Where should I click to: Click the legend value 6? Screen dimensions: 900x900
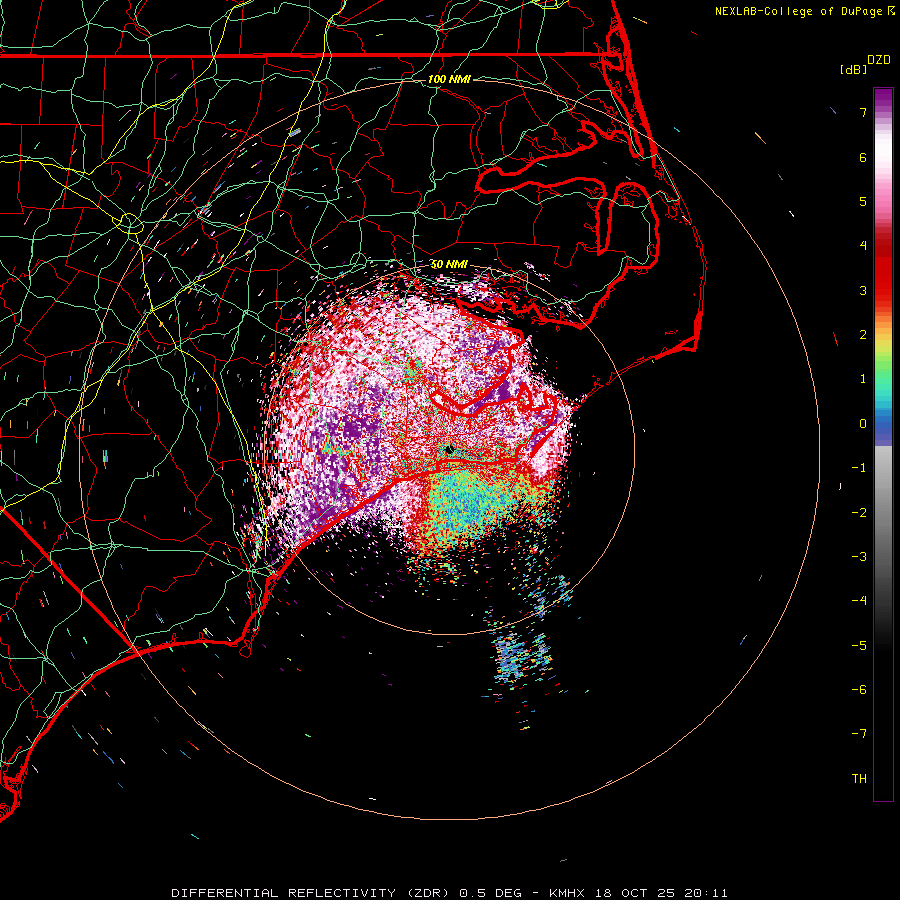[x=863, y=157]
